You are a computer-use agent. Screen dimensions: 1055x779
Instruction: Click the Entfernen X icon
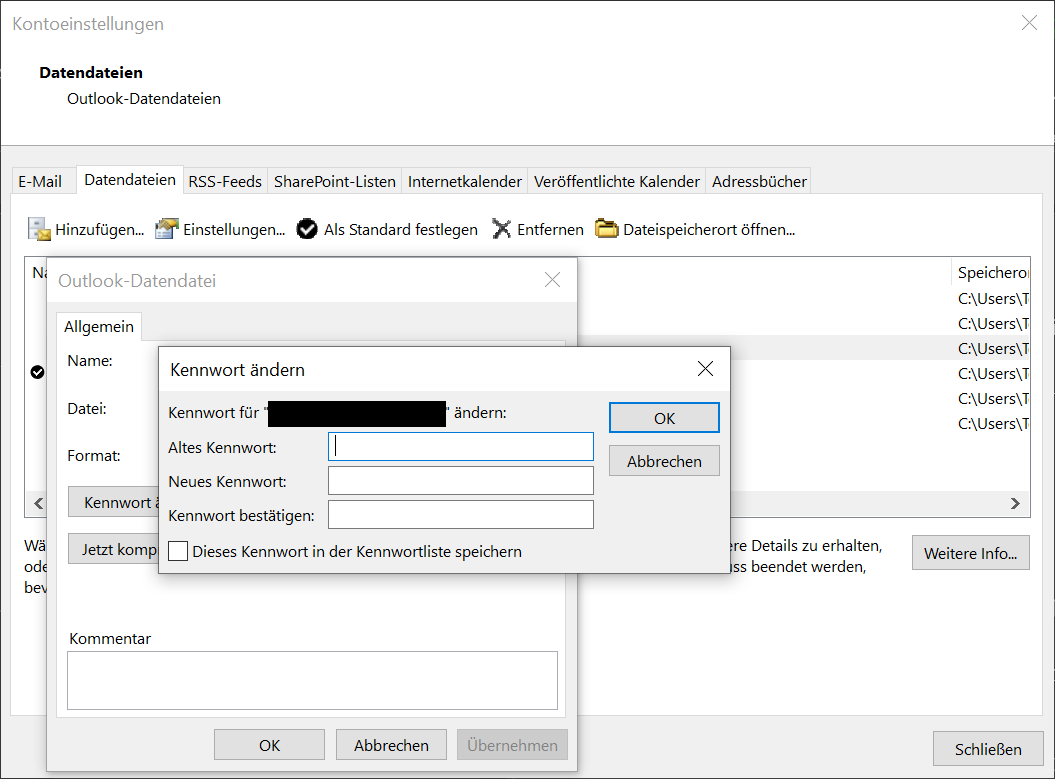tap(501, 229)
